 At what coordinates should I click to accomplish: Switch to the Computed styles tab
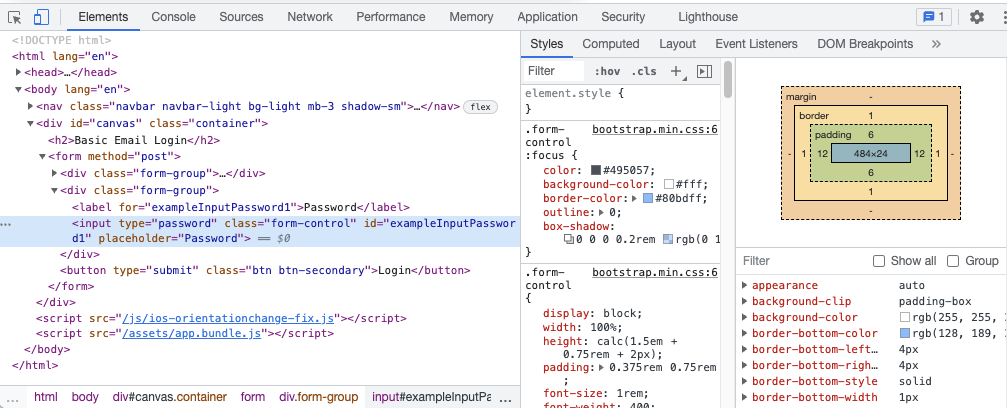click(611, 44)
